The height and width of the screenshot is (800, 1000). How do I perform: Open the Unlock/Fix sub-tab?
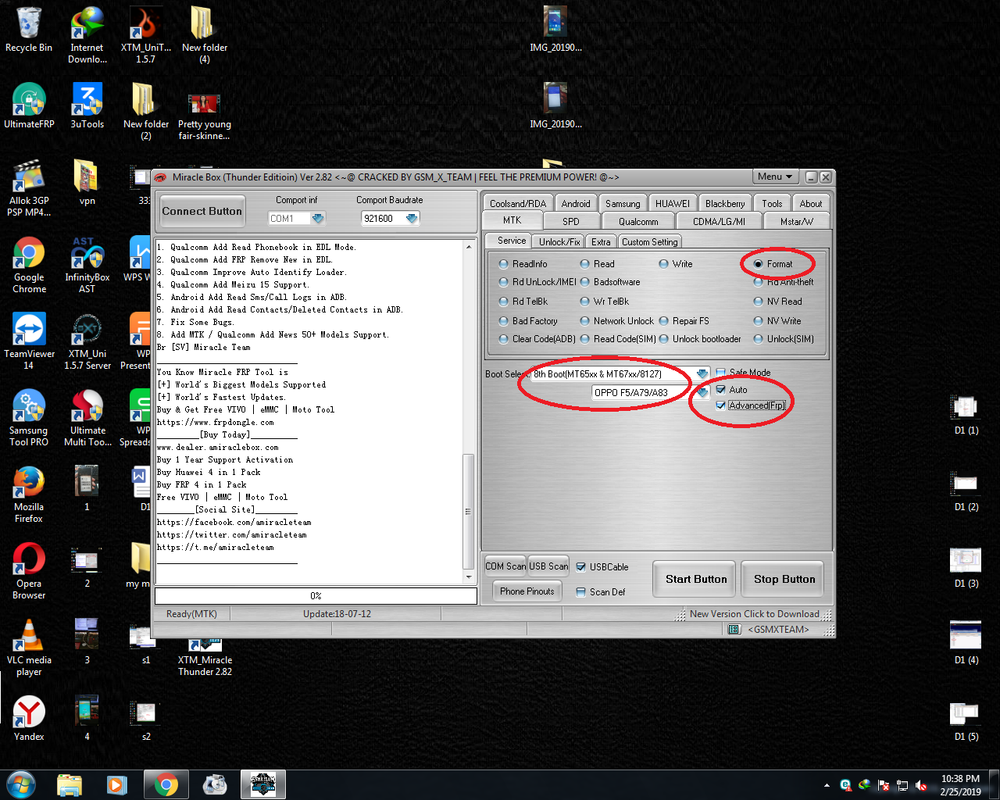pos(559,242)
